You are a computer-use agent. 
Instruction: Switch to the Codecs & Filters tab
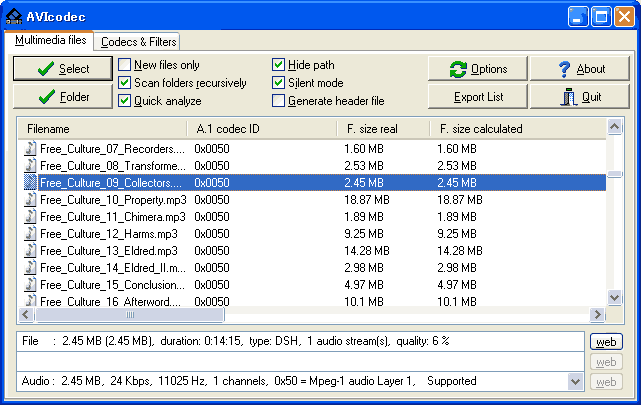(138, 42)
